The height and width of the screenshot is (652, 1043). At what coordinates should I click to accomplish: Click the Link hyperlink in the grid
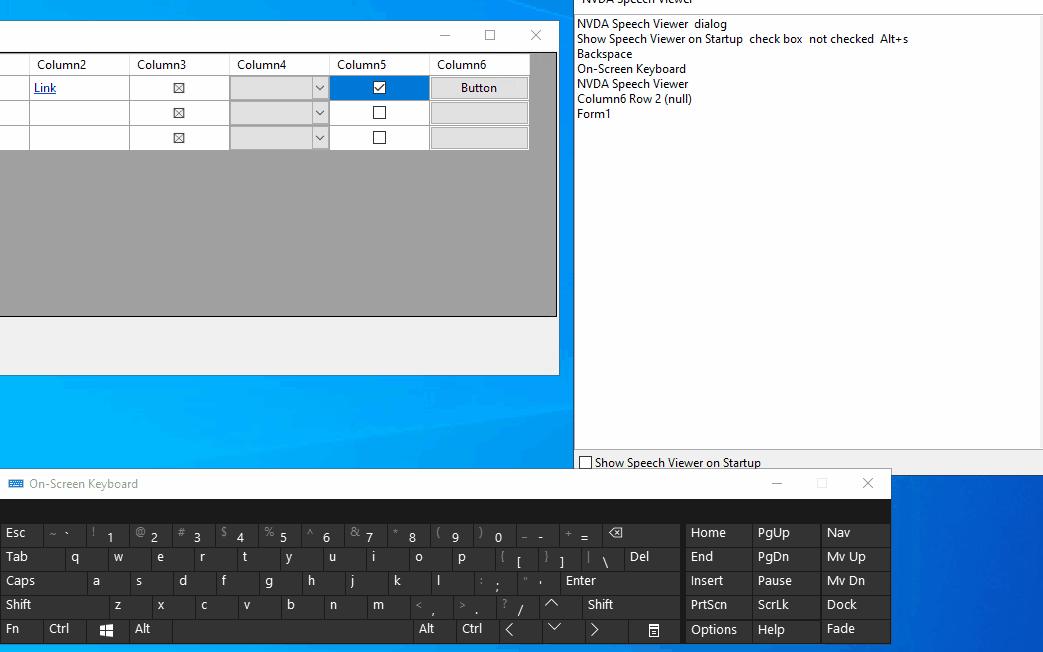[44, 87]
